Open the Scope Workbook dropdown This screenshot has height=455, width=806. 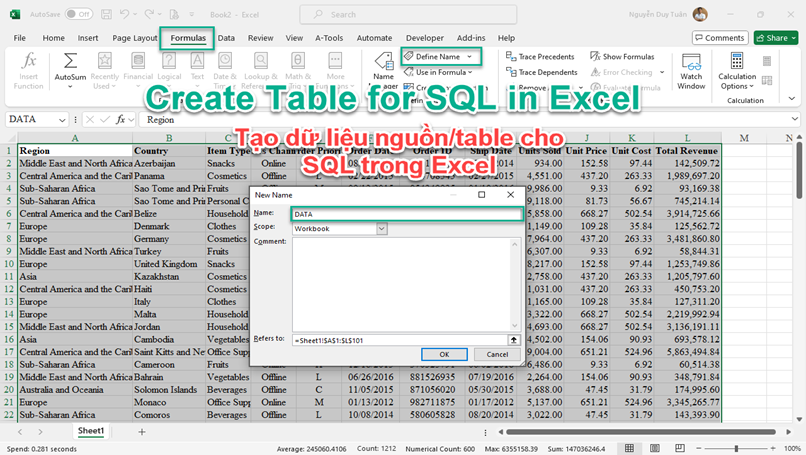pos(381,228)
